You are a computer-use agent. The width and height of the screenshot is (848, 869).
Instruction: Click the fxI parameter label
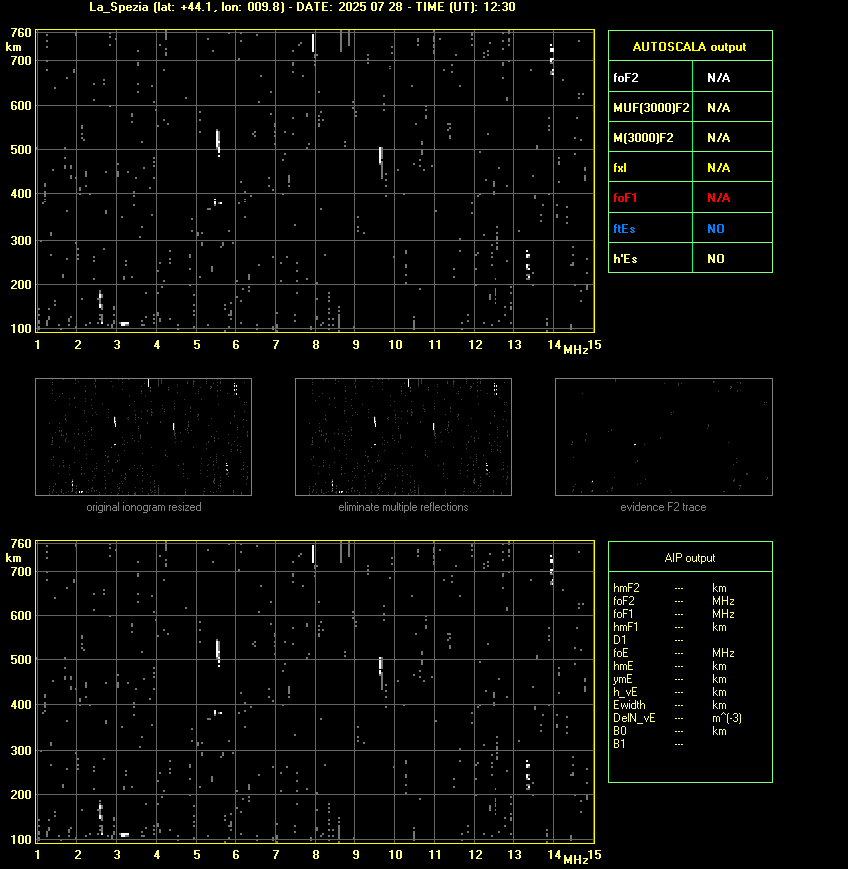tap(620, 167)
